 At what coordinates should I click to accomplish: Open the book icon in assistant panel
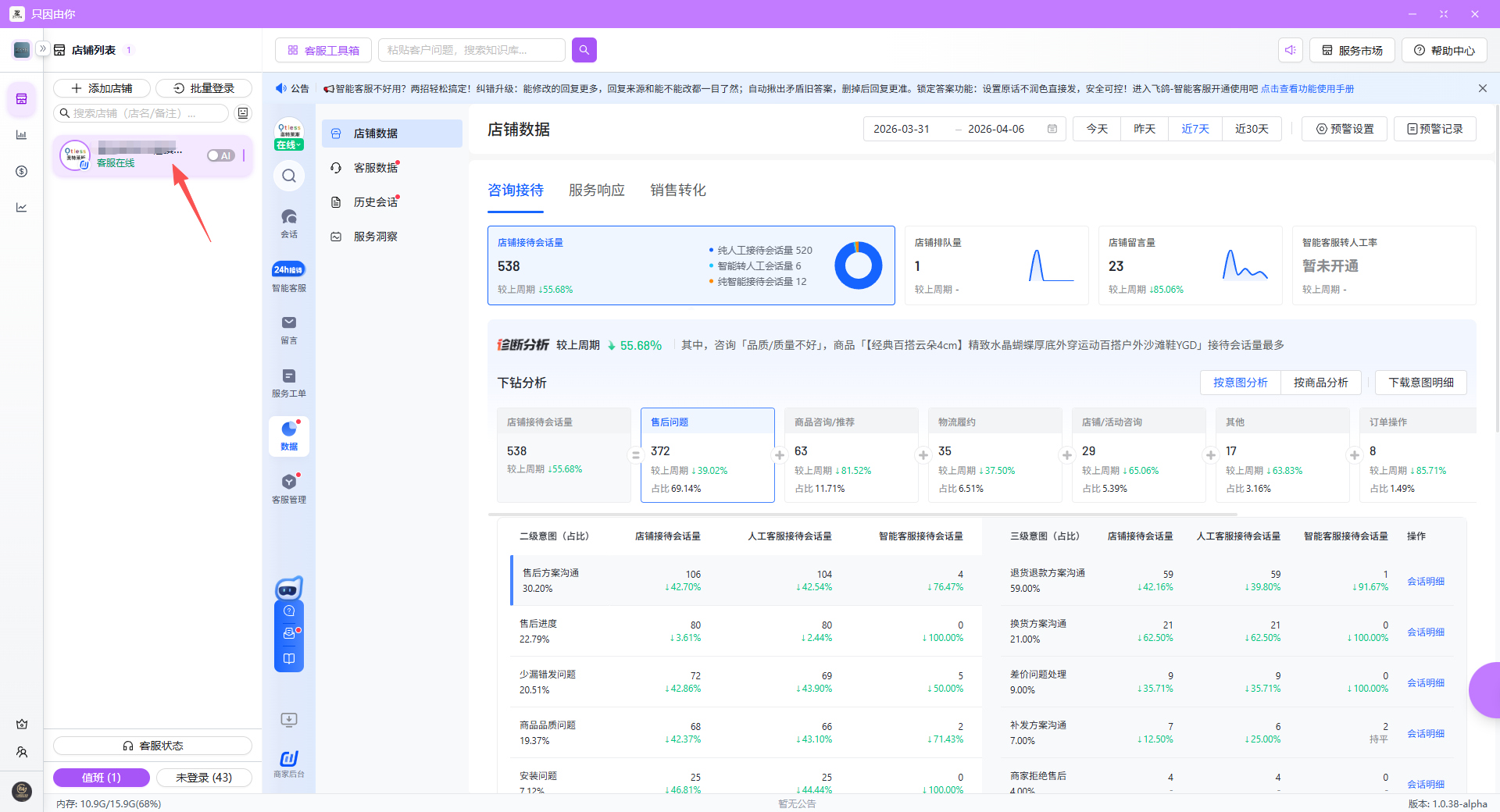pos(289,658)
